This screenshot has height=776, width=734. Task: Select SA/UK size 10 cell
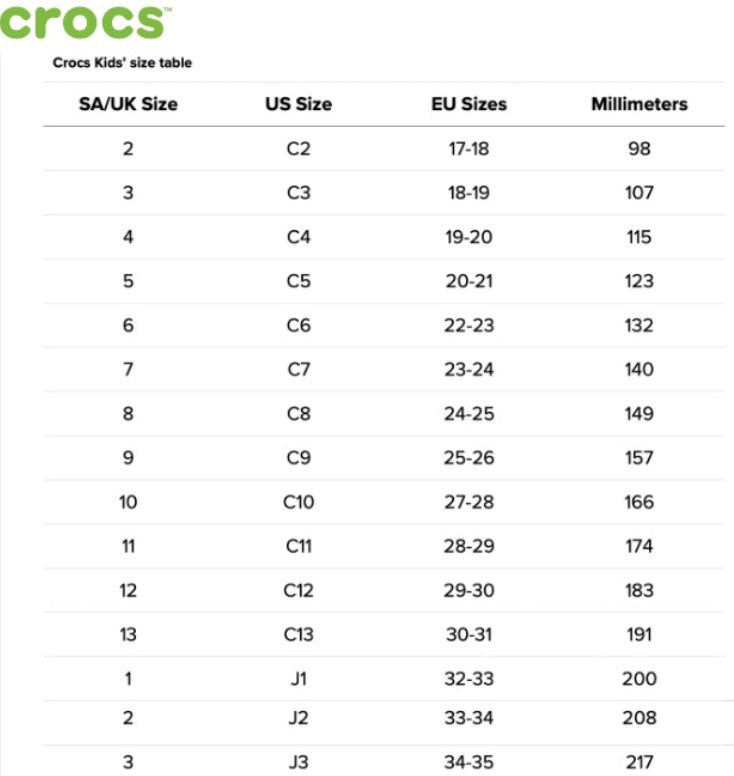[128, 502]
